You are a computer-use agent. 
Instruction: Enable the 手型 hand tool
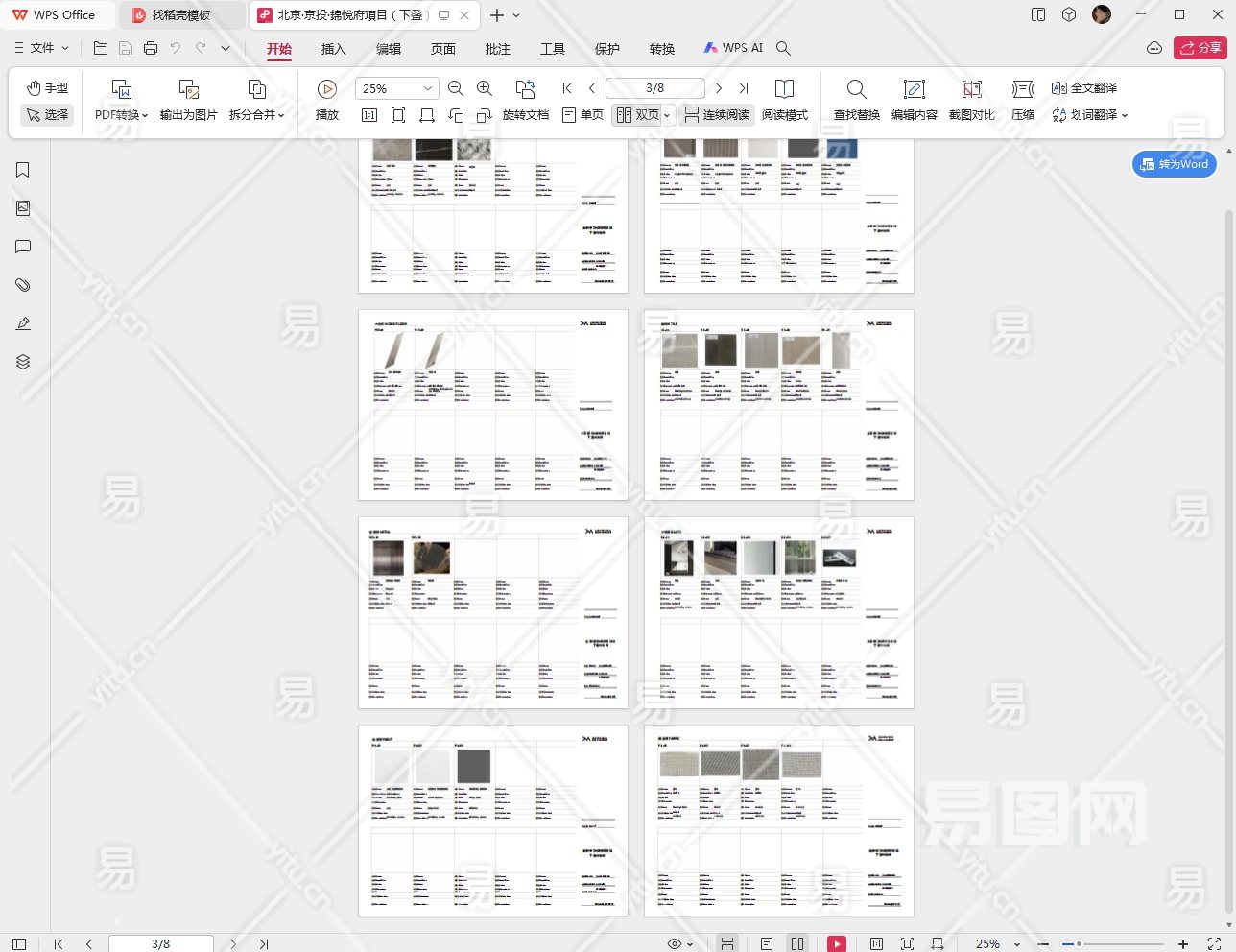[x=47, y=88]
